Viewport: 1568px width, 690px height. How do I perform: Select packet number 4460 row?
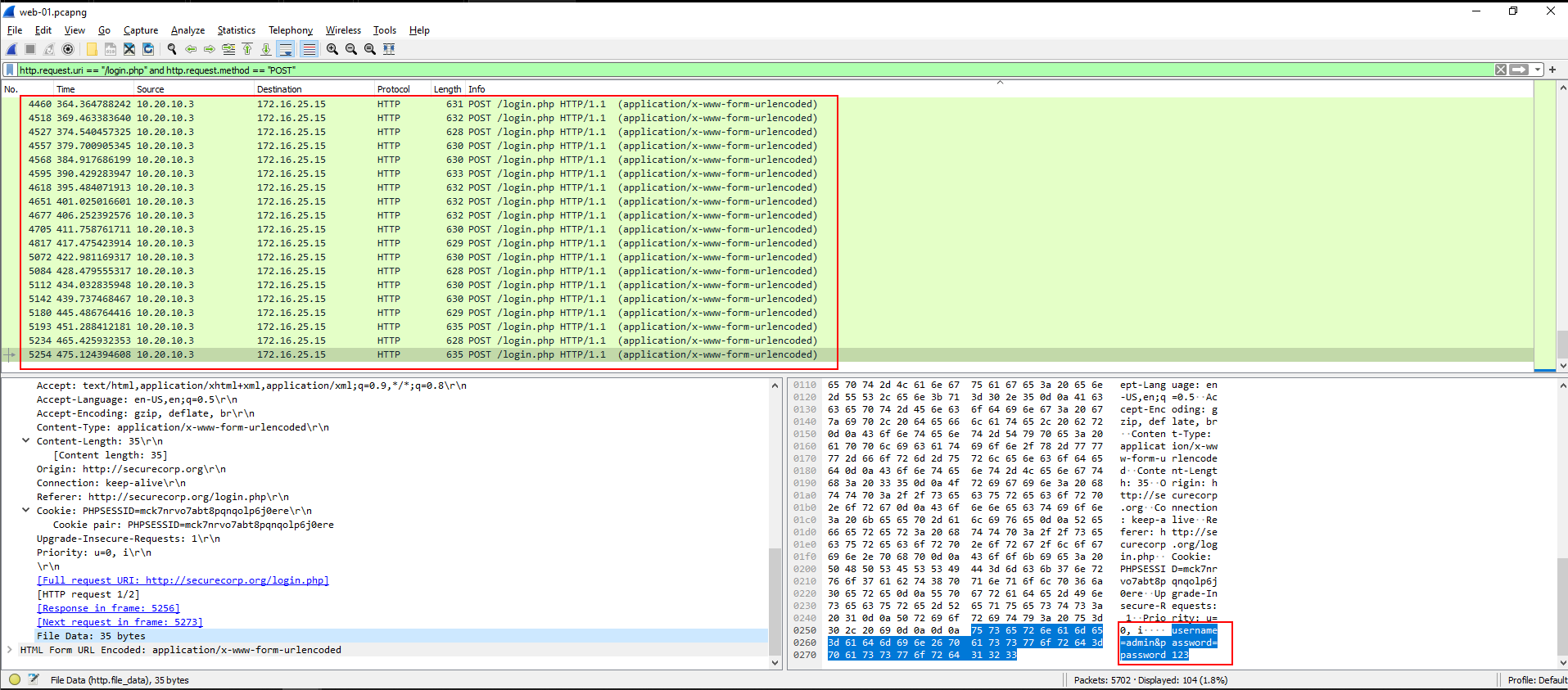click(767, 104)
